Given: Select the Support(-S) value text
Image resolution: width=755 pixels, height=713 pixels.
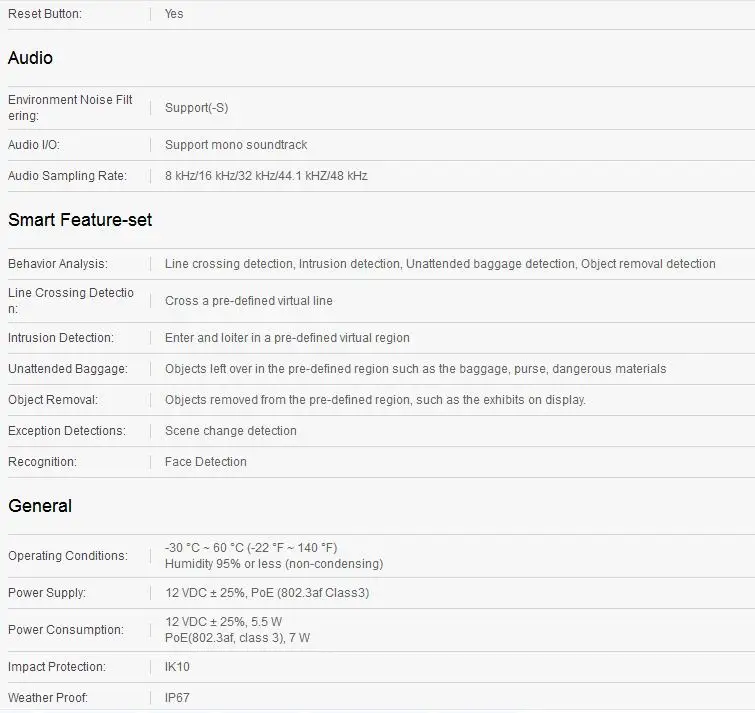Looking at the screenshot, I should (196, 107).
